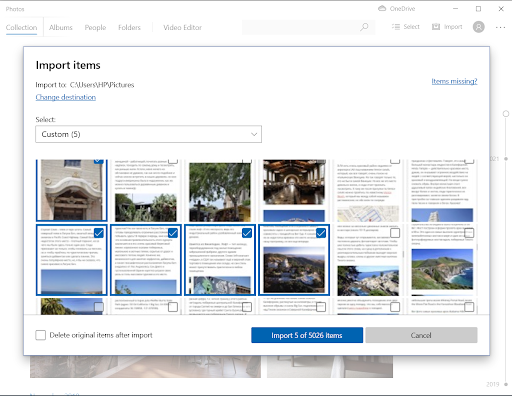Screen dimensions: 512x396
Task: Open the Items missing? link
Action: coord(454,81)
